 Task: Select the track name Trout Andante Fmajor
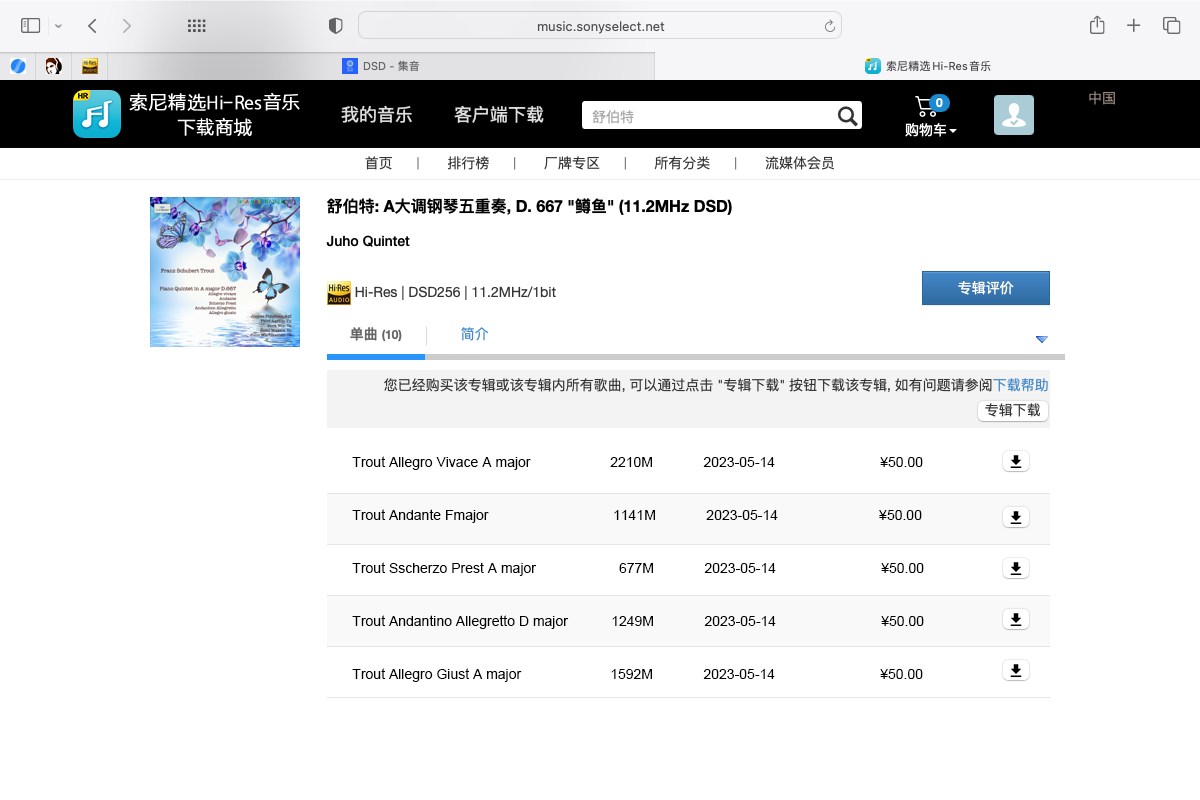pos(420,515)
